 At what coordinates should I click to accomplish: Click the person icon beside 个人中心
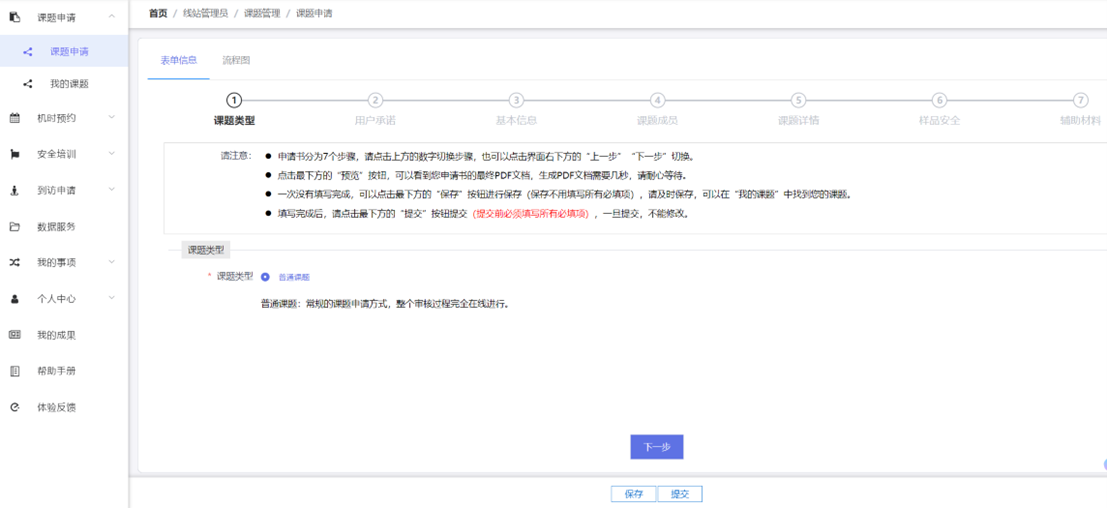(15, 299)
